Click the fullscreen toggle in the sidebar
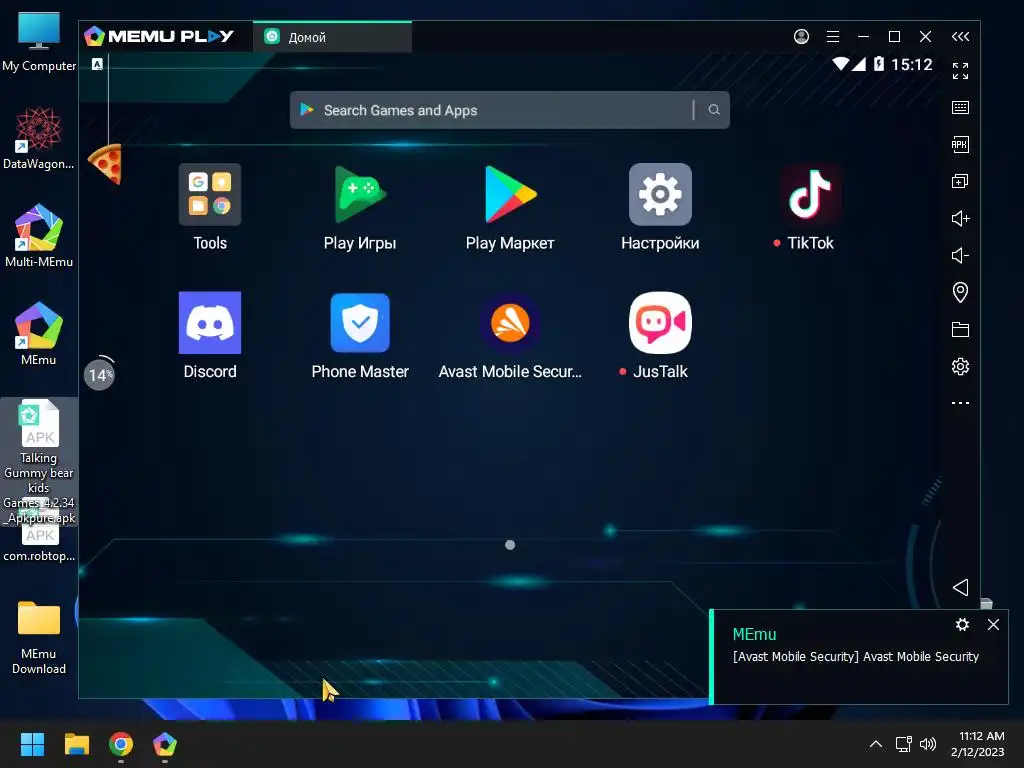Screen dimensions: 1024x768 click(x=960, y=71)
